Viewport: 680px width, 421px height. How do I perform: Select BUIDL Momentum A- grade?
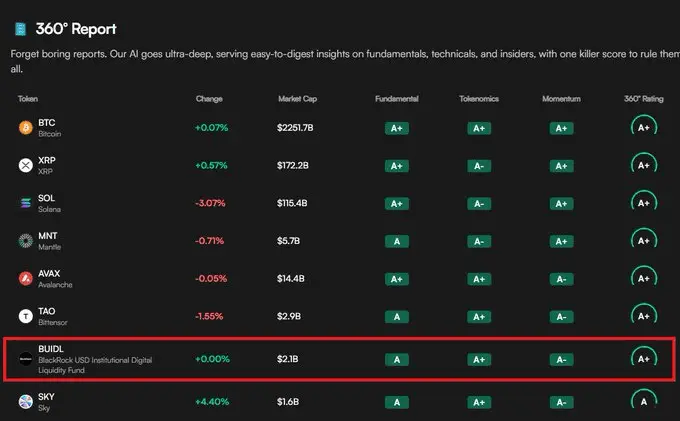(x=561, y=359)
